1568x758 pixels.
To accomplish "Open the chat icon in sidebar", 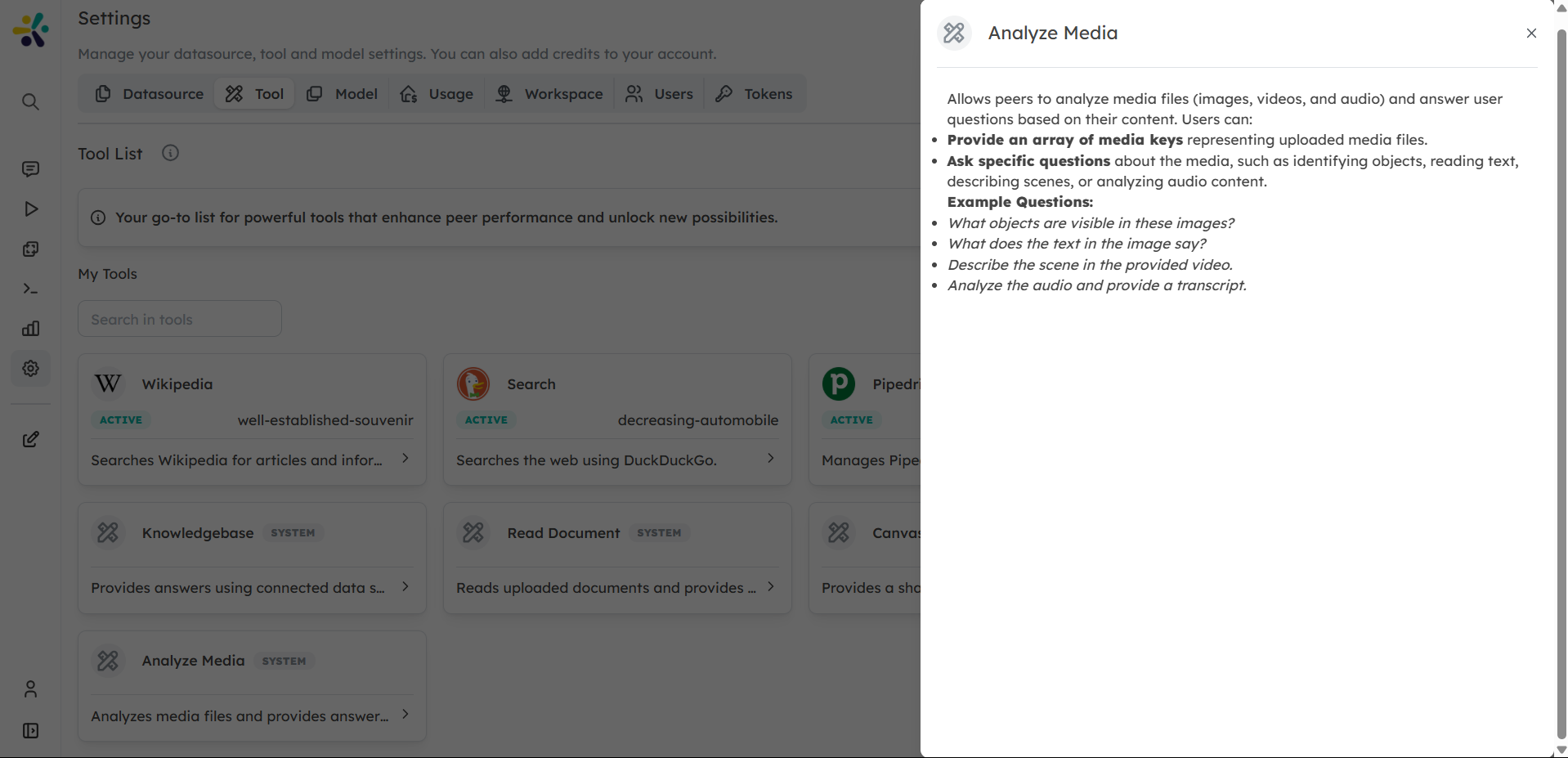I will pyautogui.click(x=30, y=169).
